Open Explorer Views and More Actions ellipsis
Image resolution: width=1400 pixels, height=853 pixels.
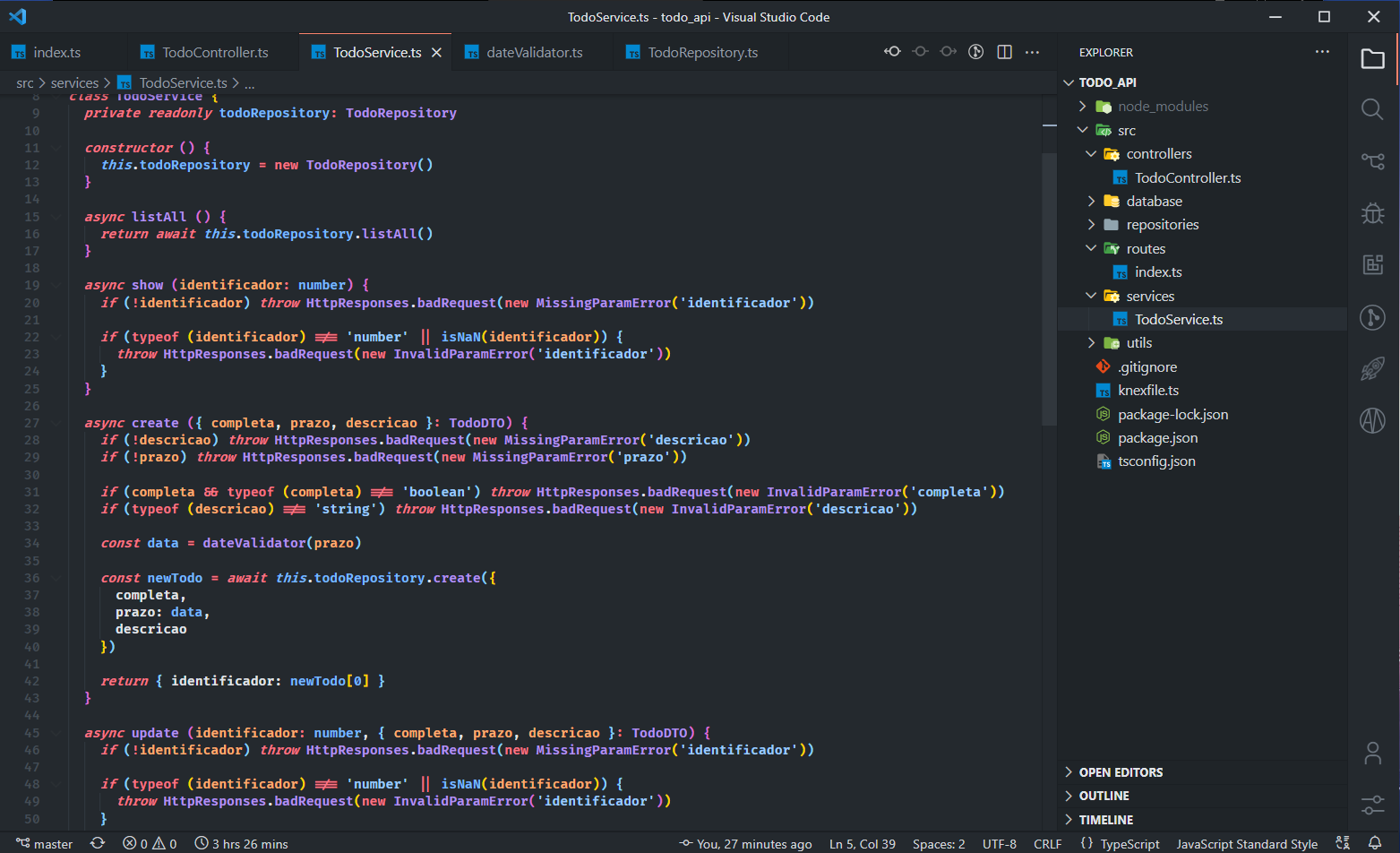[x=1322, y=52]
